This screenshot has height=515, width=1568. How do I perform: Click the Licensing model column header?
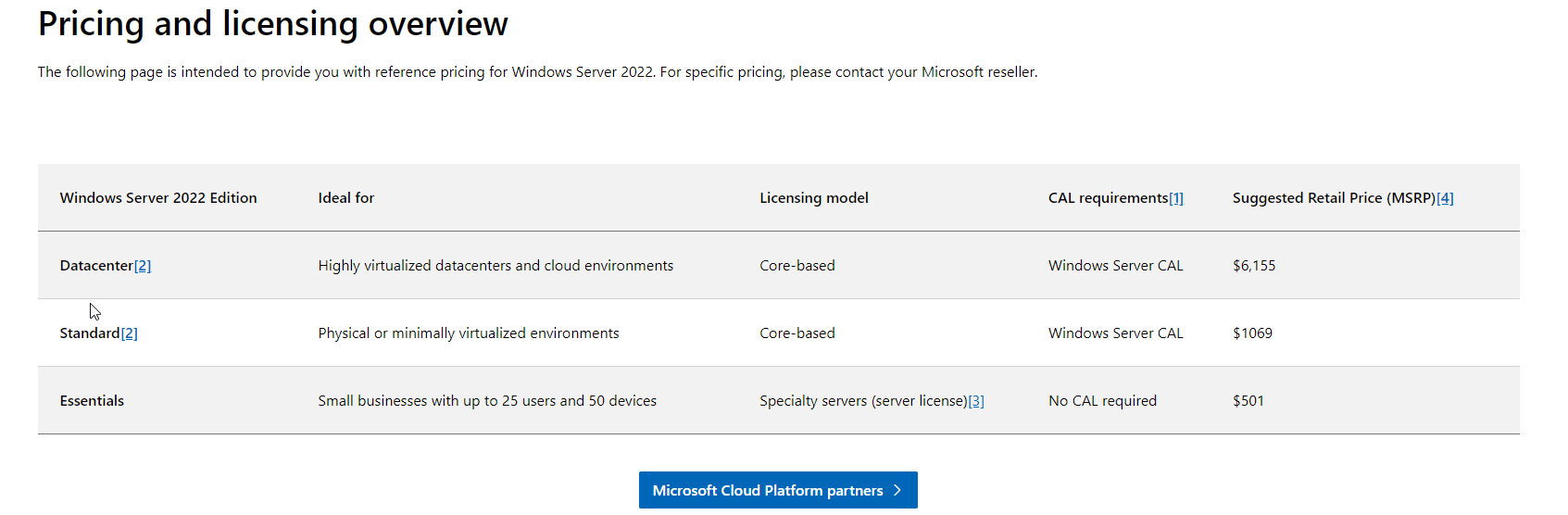[814, 198]
